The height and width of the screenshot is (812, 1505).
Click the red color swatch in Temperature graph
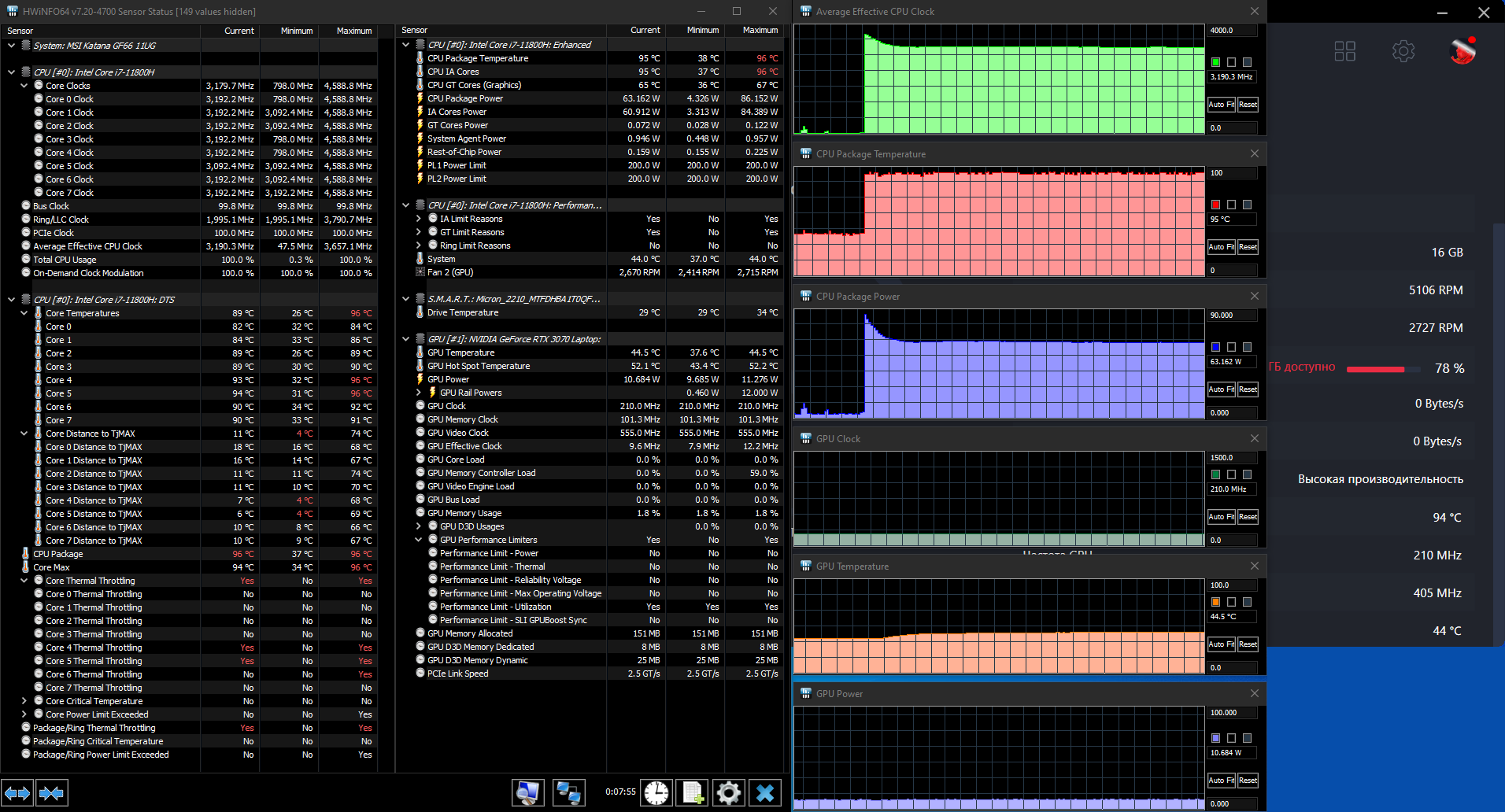click(x=1215, y=205)
